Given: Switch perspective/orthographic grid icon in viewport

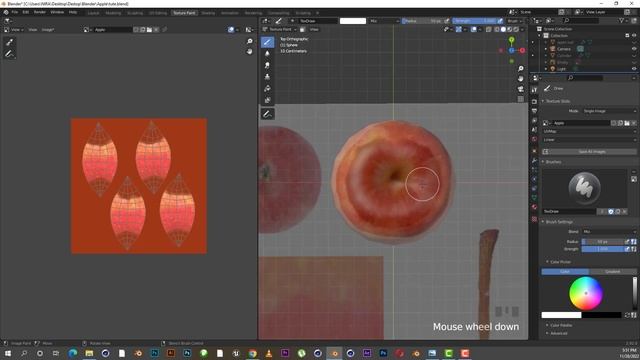Looking at the screenshot, I should [x=520, y=99].
